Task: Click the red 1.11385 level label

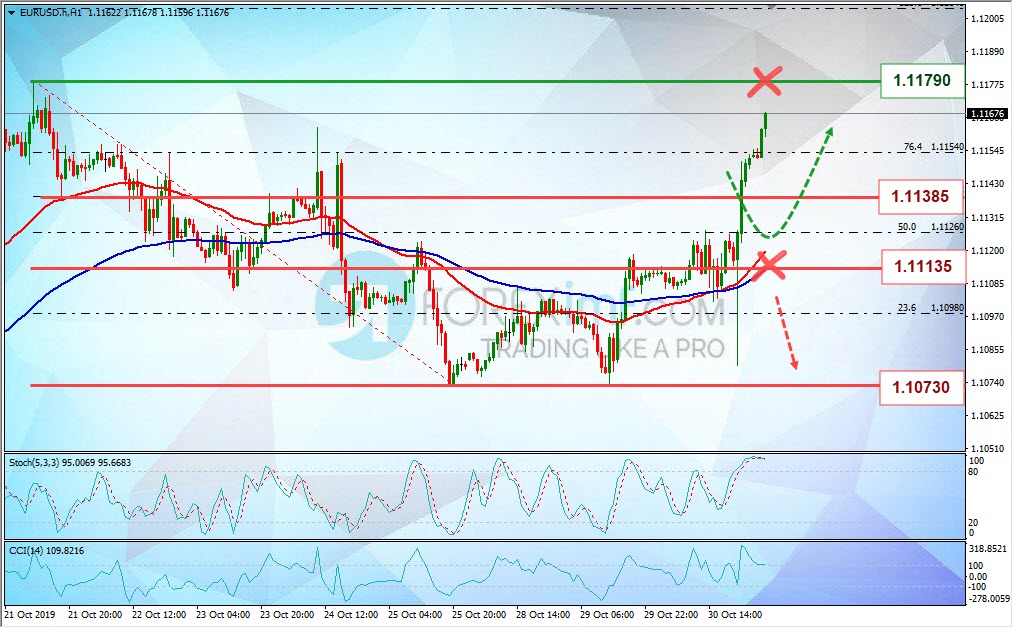Action: (921, 196)
